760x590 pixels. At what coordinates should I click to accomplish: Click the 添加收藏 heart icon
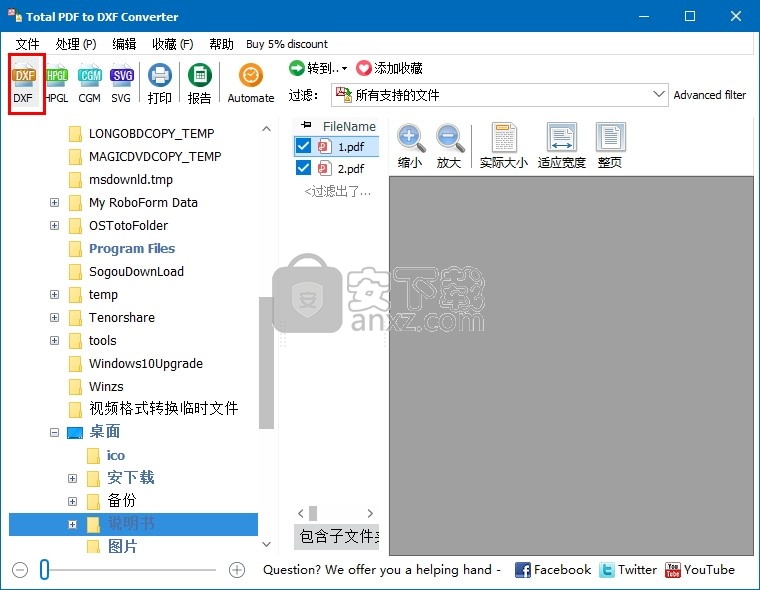[364, 68]
